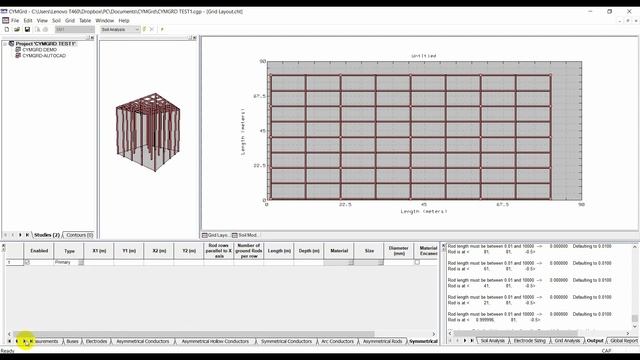This screenshot has width=640, height=360.
Task: Switch to the Asymmetrical Hollow Conductors tab
Action: [215, 341]
